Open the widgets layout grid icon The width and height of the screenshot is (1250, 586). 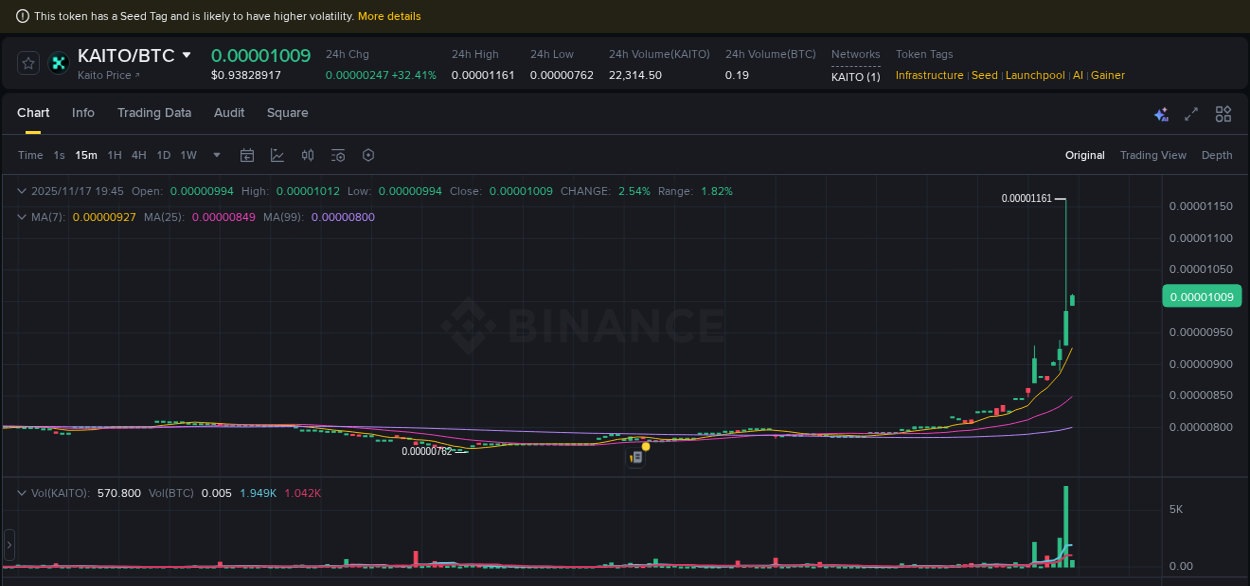pyautogui.click(x=1223, y=114)
